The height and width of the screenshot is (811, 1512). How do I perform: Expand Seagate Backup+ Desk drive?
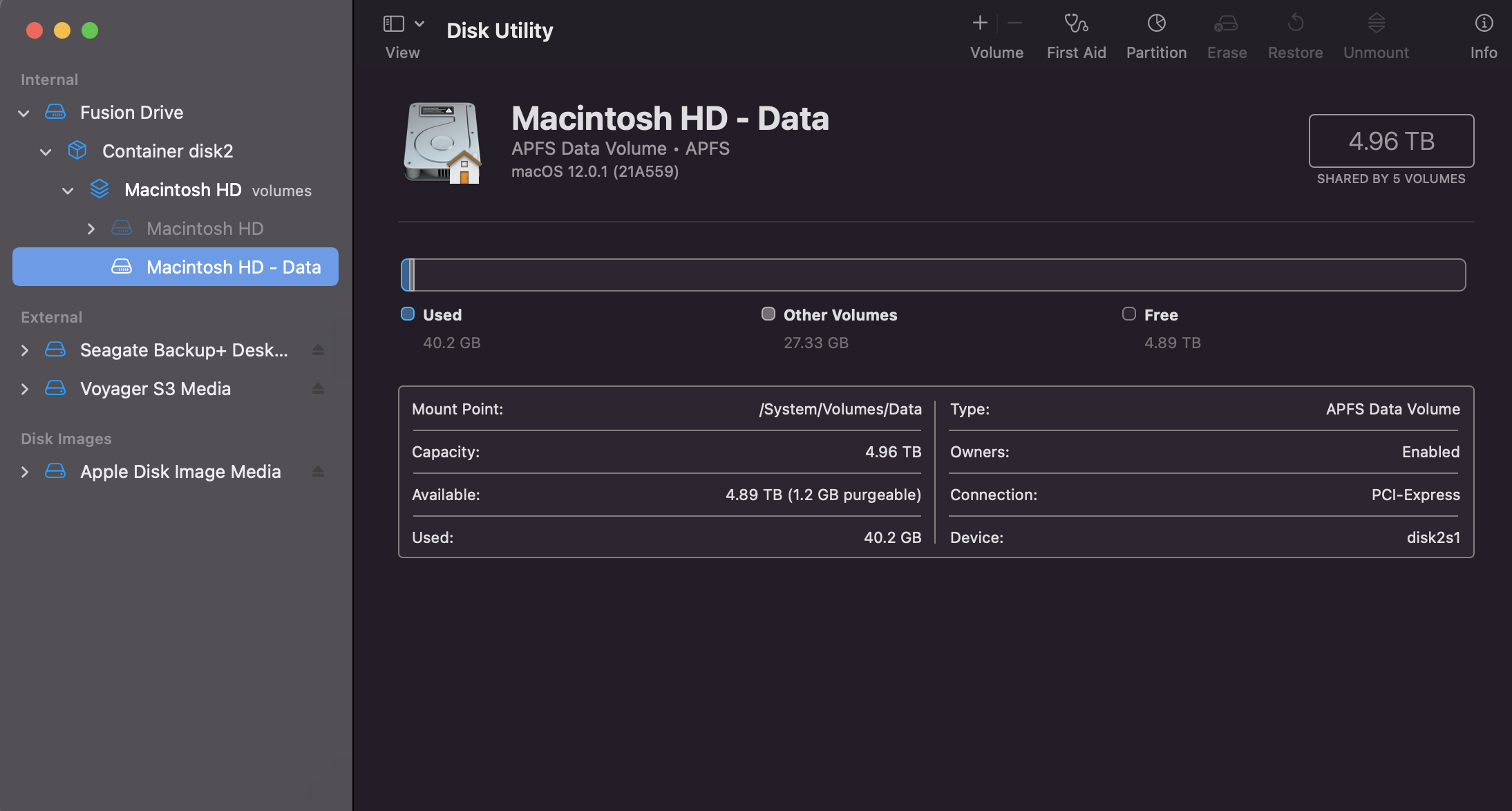click(x=25, y=350)
